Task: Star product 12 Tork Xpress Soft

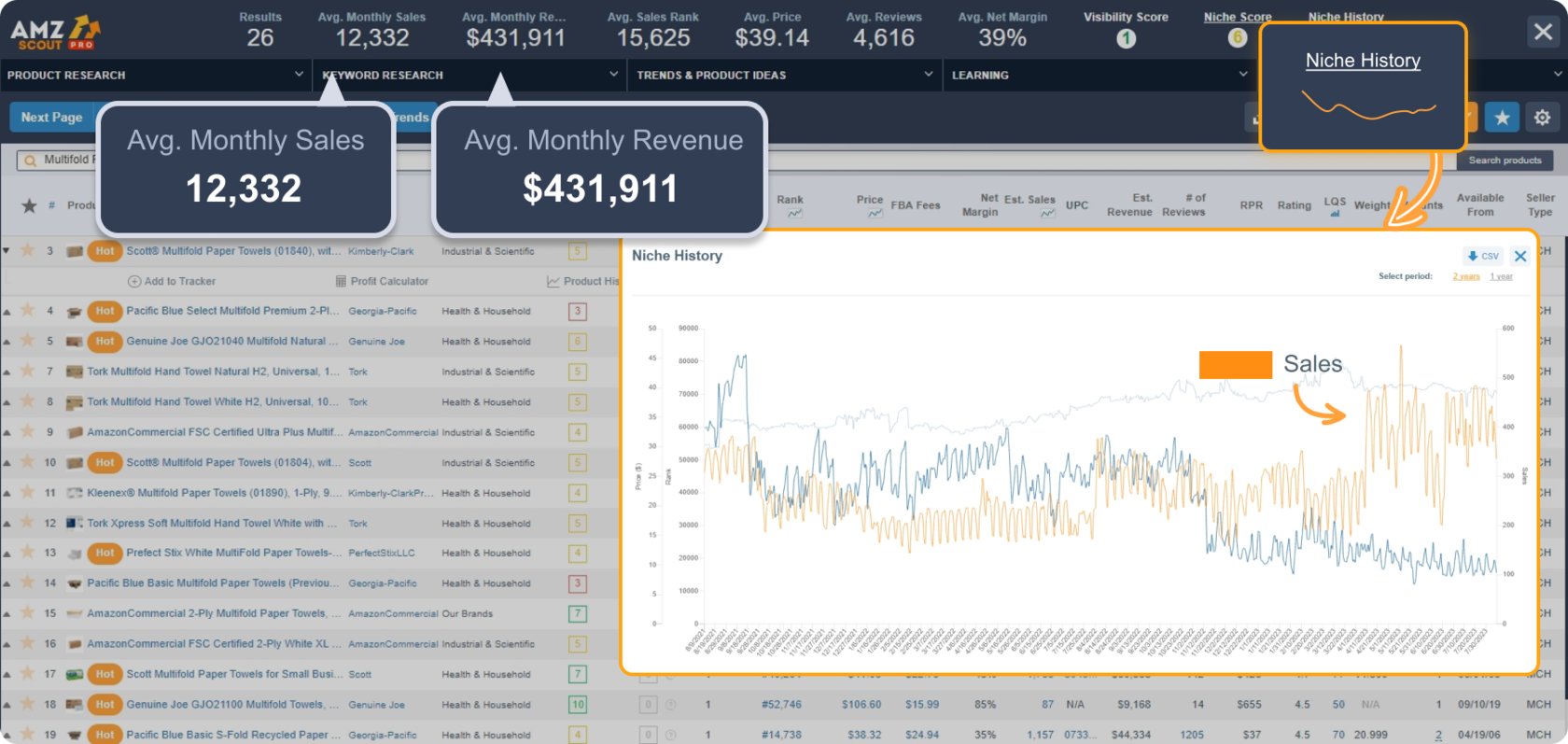Action: [x=27, y=522]
